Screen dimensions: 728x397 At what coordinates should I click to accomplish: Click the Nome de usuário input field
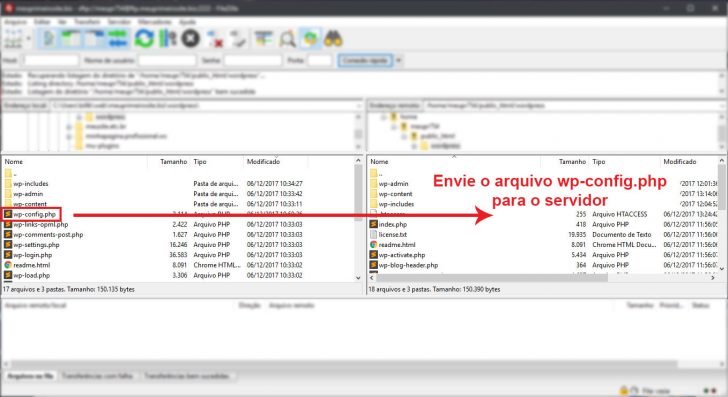point(167,60)
